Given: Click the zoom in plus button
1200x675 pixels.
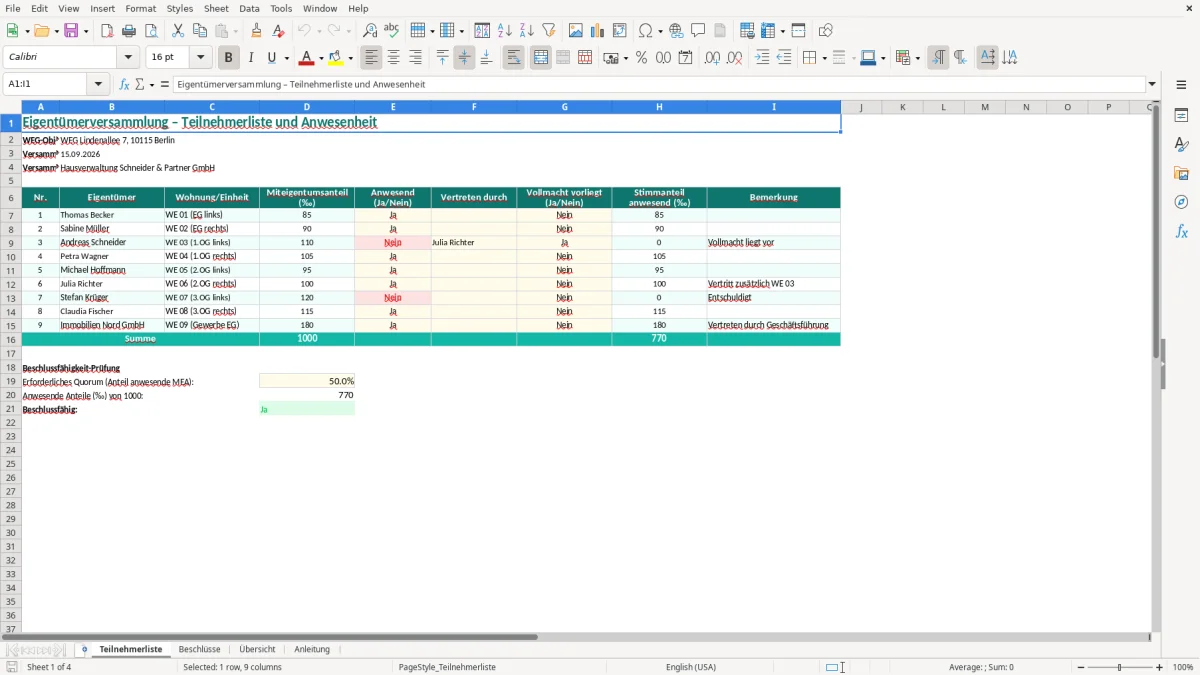Looking at the screenshot, I should pos(1160,667).
